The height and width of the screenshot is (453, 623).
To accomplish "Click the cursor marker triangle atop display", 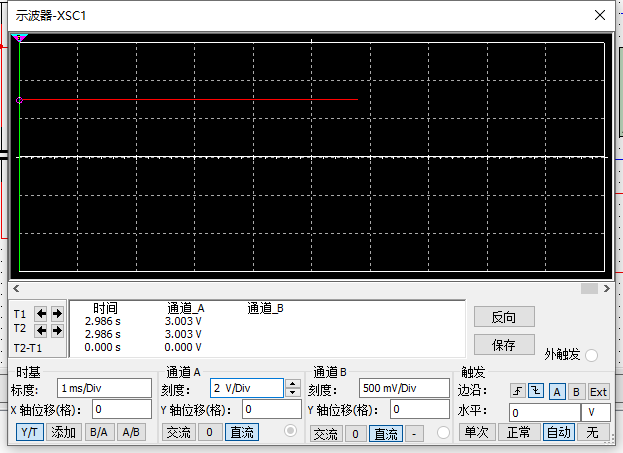I will click(19, 38).
